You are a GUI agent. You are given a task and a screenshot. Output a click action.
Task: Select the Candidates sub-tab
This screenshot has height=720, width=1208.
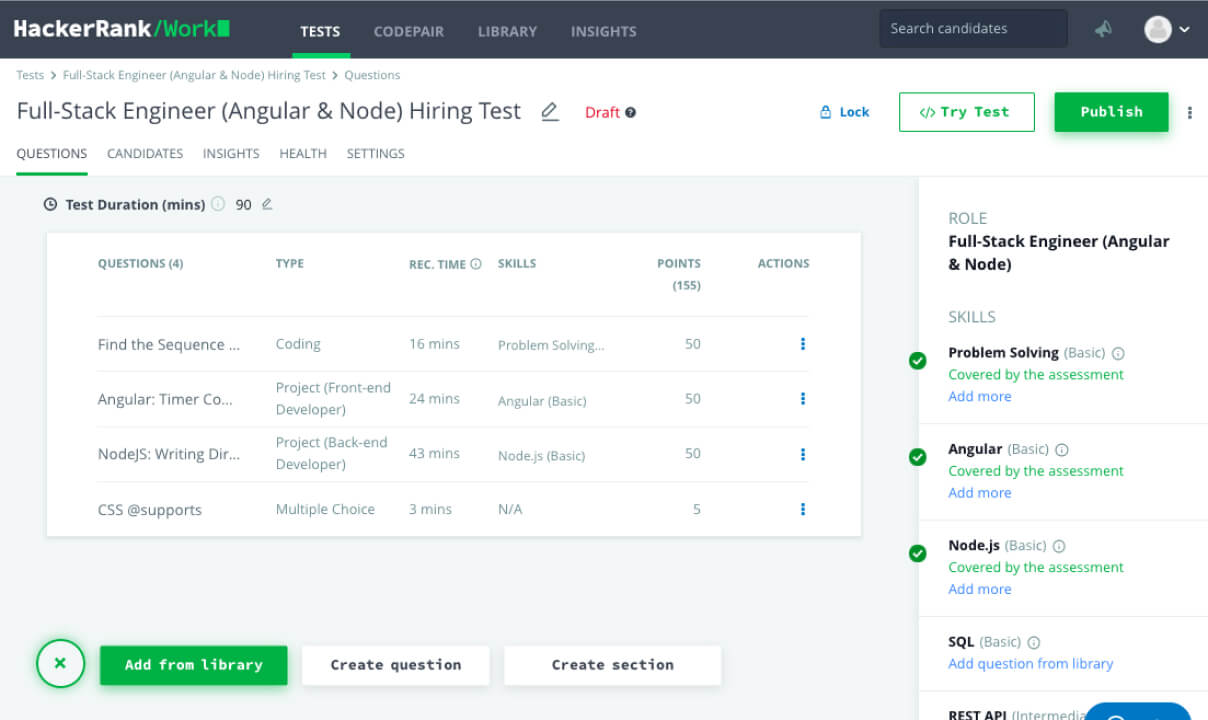(x=145, y=154)
